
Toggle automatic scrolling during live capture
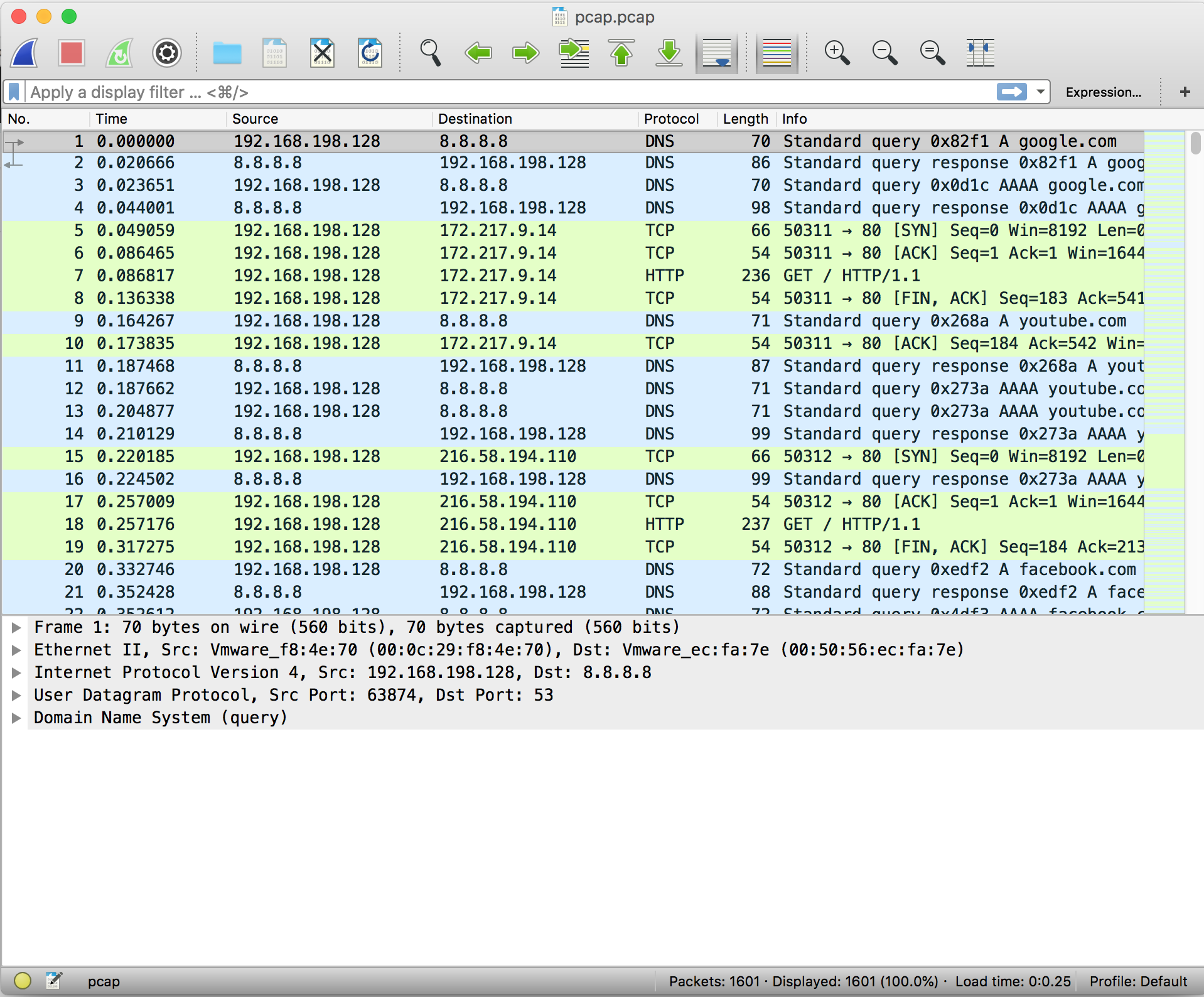point(716,53)
